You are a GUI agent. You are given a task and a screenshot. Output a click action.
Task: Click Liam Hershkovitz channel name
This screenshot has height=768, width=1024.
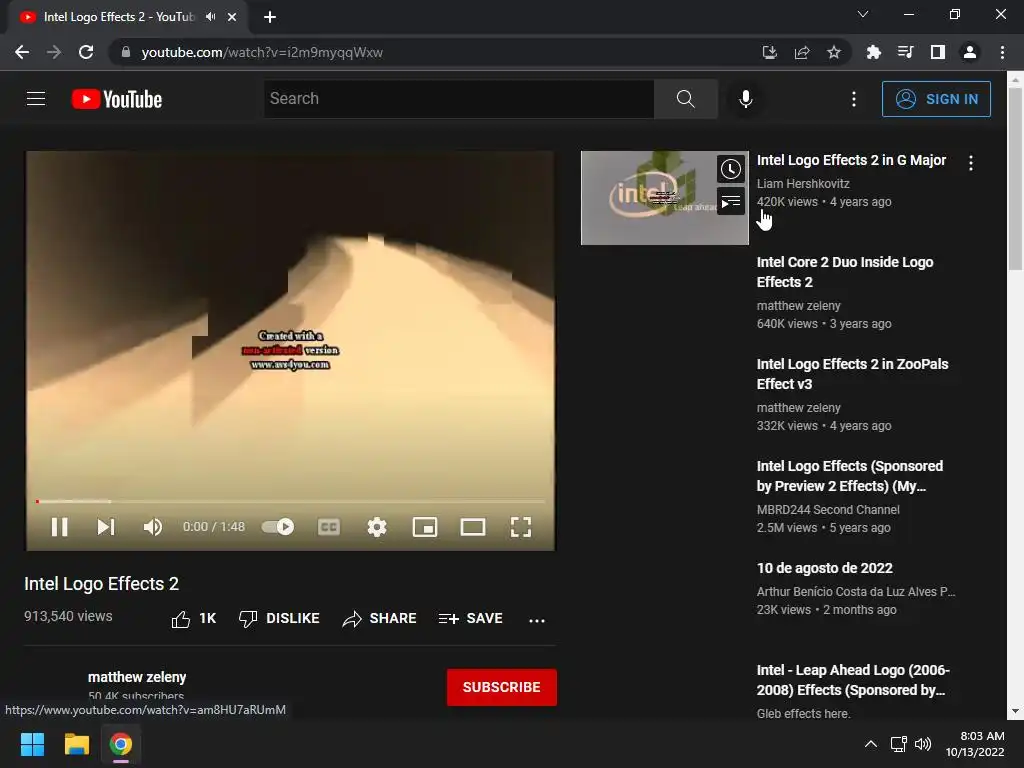[x=803, y=184]
